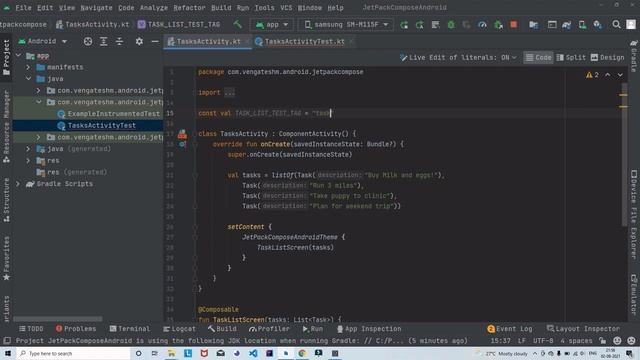Click the Select Opened File target icon
This screenshot has width=640, height=360.
pyautogui.click(x=88, y=41)
